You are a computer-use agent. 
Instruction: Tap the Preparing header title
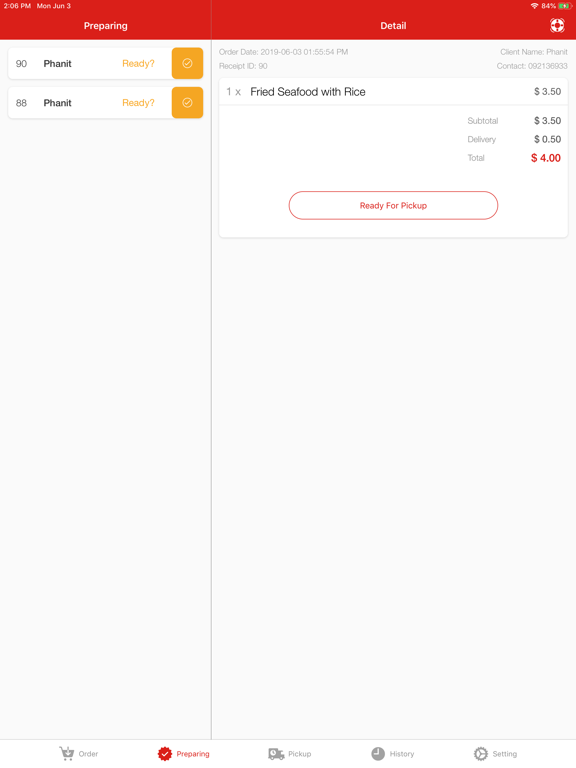coord(105,26)
